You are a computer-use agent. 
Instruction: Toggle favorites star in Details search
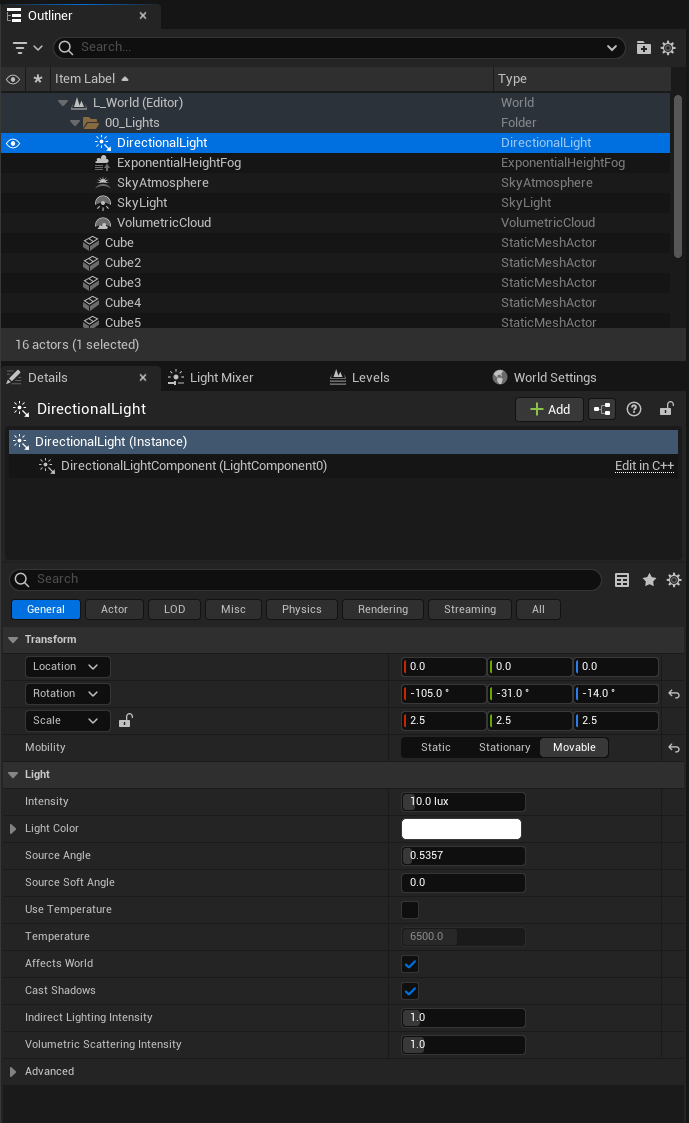coord(649,580)
